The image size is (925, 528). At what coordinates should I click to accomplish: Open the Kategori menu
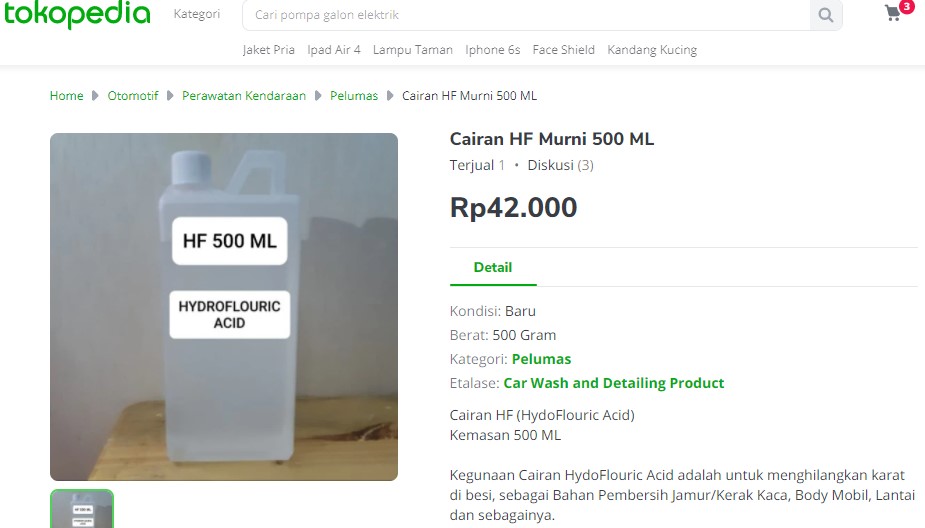pyautogui.click(x=197, y=15)
